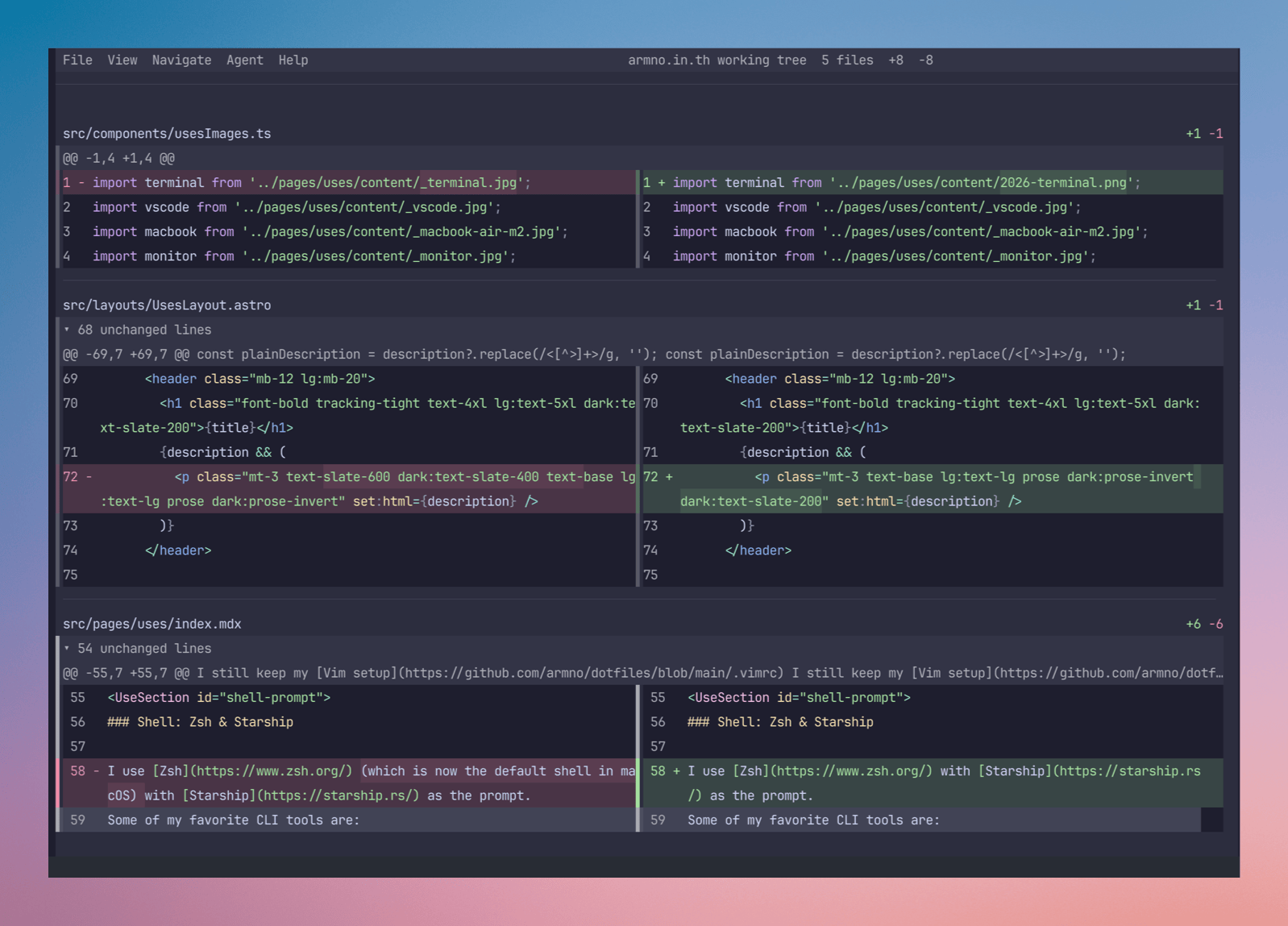Click removed line 72 with text-slate-600 class

347,489
